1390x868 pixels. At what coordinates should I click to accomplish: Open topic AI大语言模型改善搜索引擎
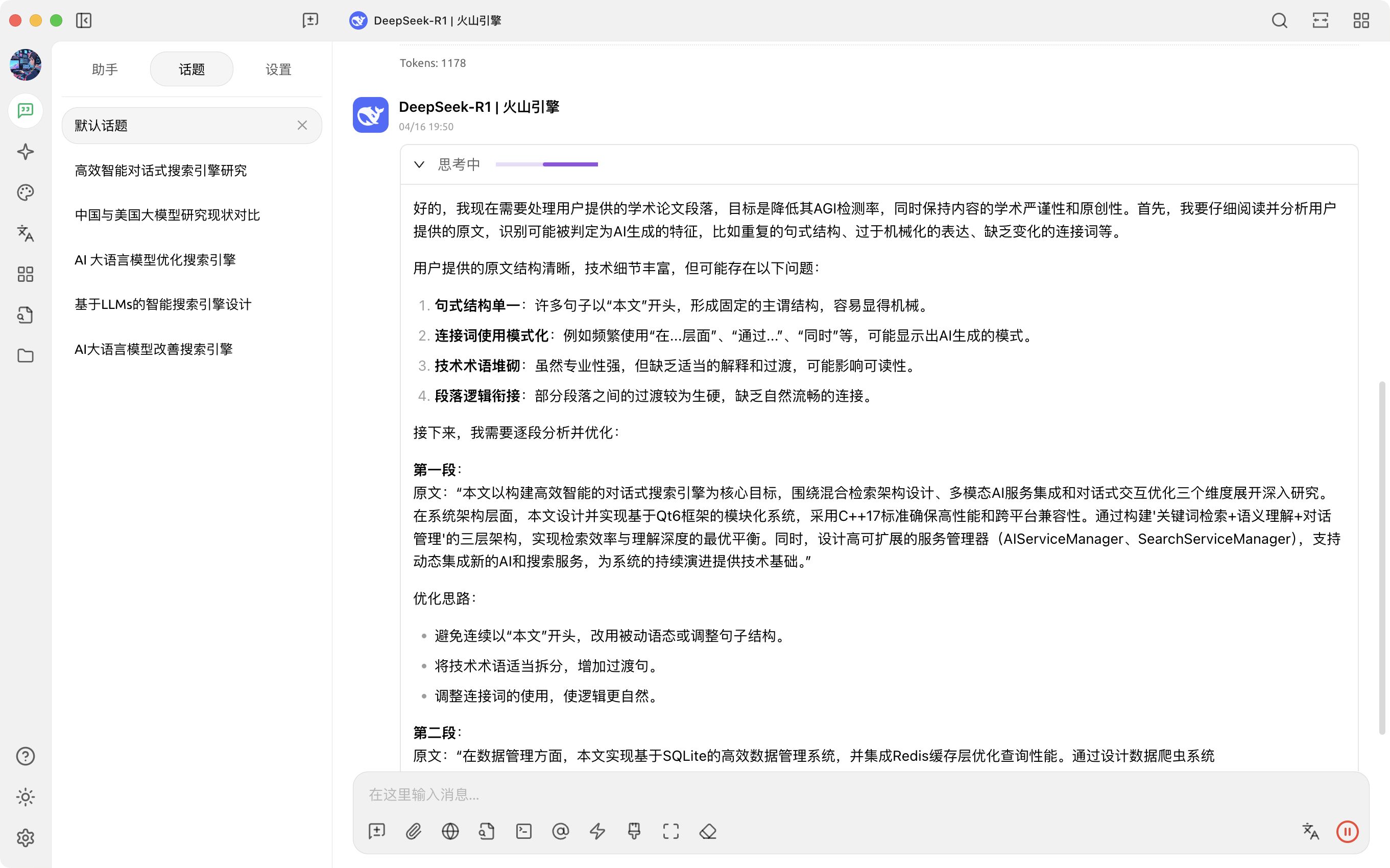pyautogui.click(x=192, y=349)
